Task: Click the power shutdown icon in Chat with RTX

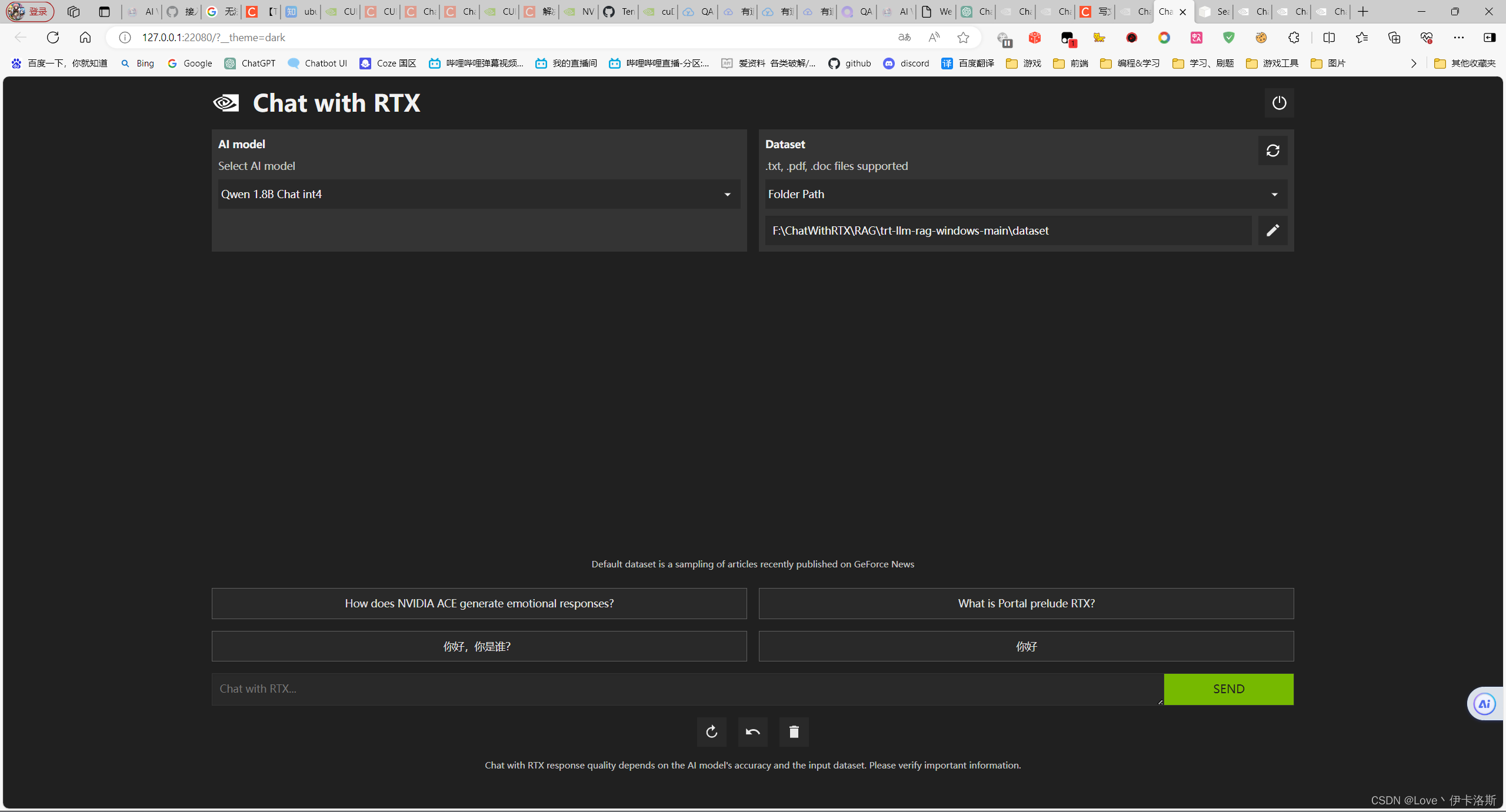Action: coord(1279,103)
